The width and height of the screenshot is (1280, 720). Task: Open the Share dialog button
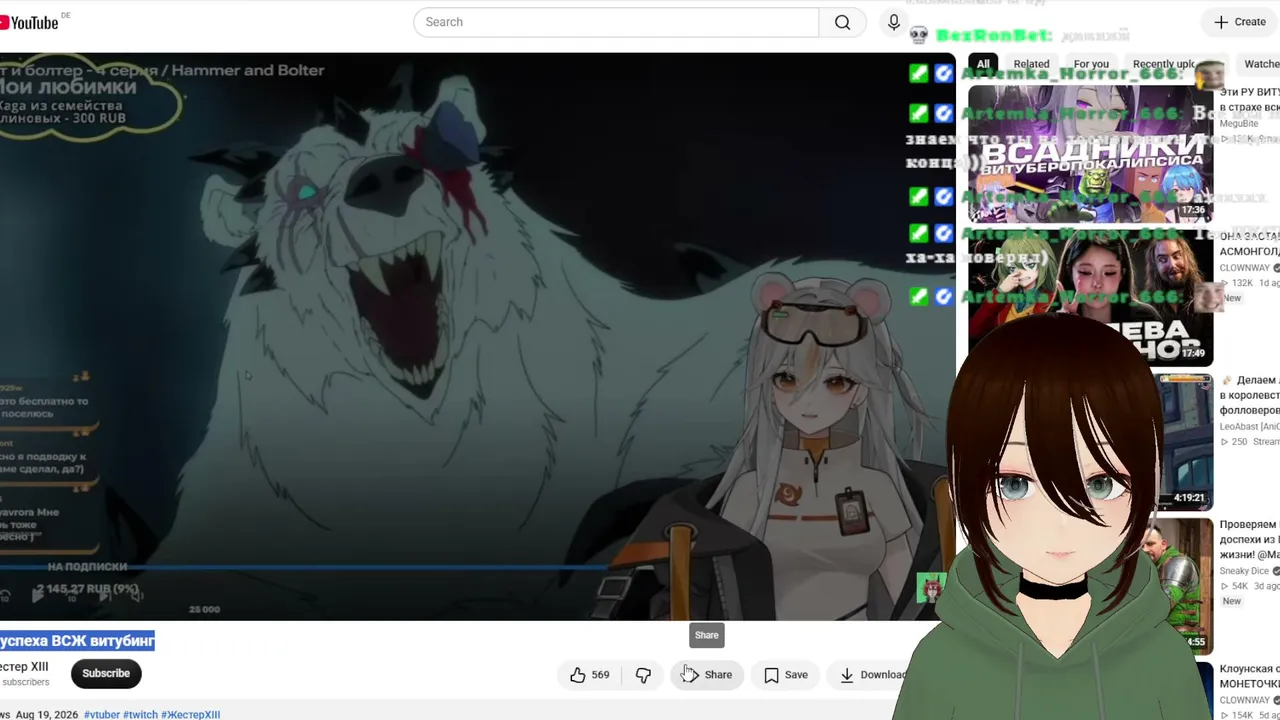pyautogui.click(x=707, y=675)
